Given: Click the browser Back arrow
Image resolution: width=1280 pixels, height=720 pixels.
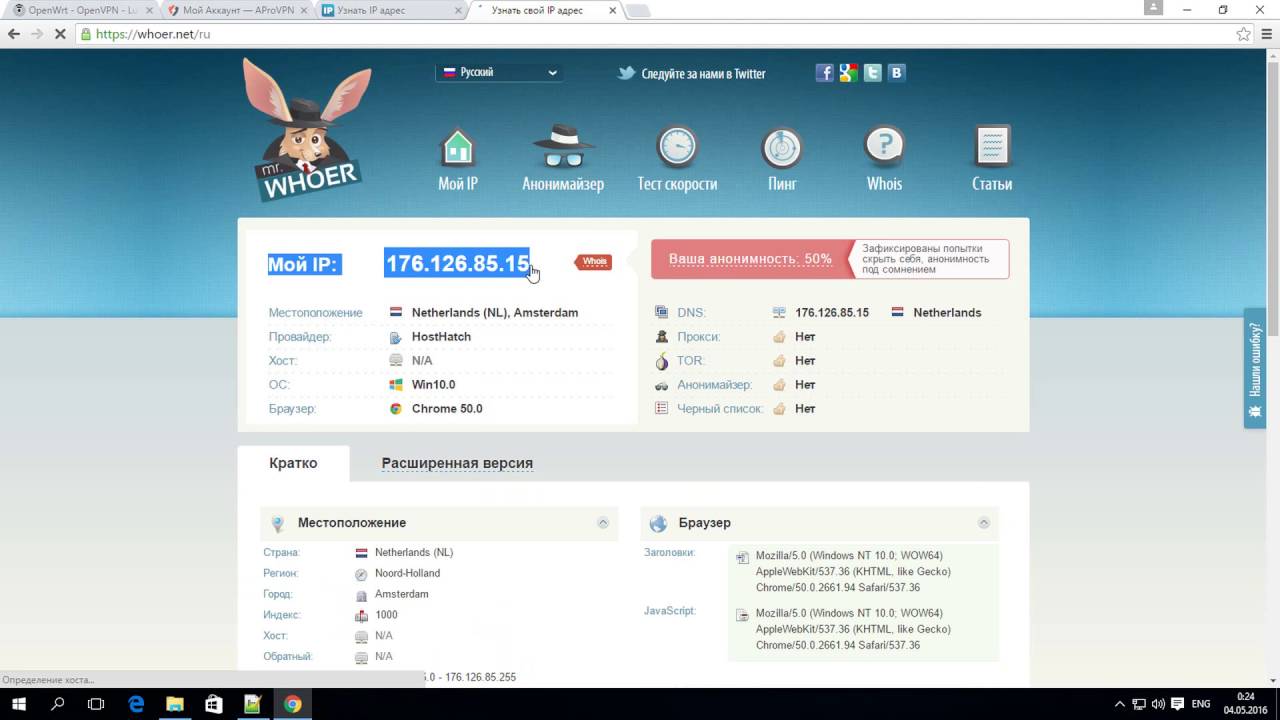Looking at the screenshot, I should click(x=14, y=34).
